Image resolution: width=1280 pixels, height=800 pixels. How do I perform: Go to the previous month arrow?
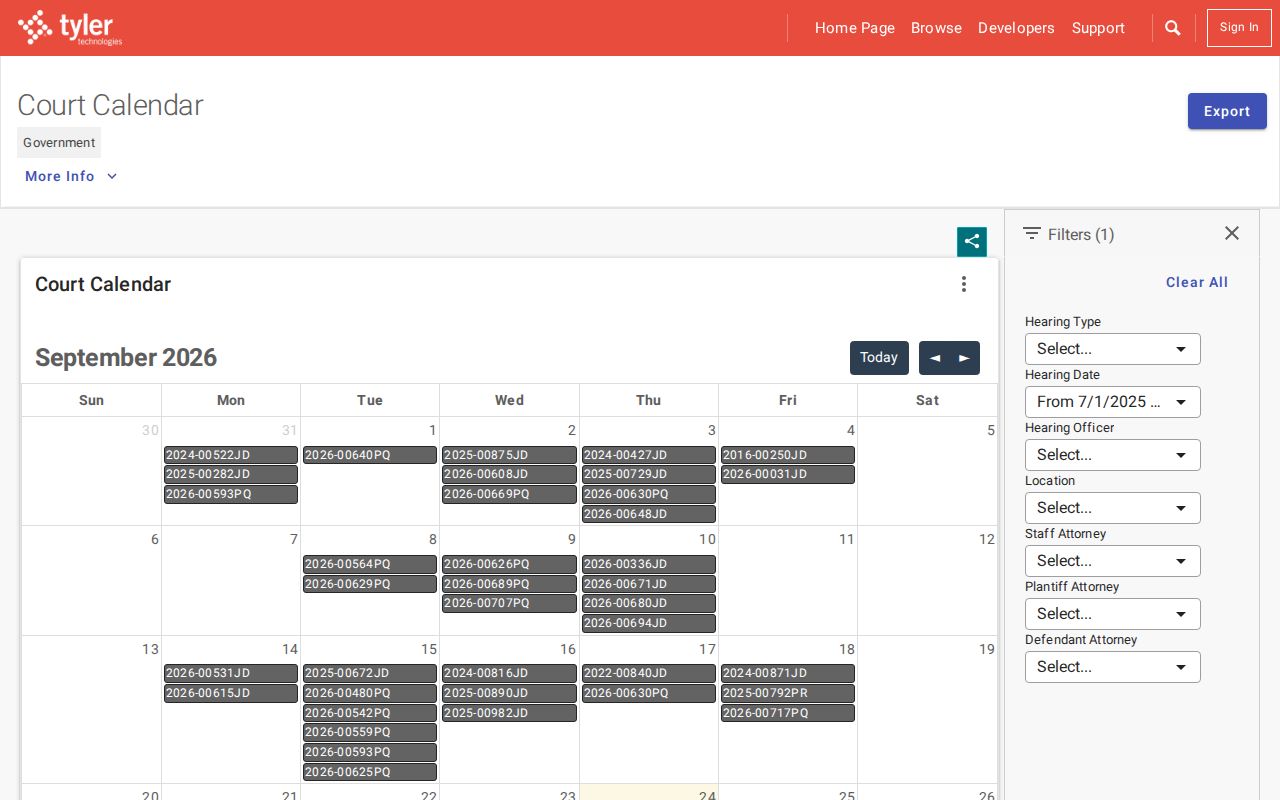pyautogui.click(x=935, y=358)
